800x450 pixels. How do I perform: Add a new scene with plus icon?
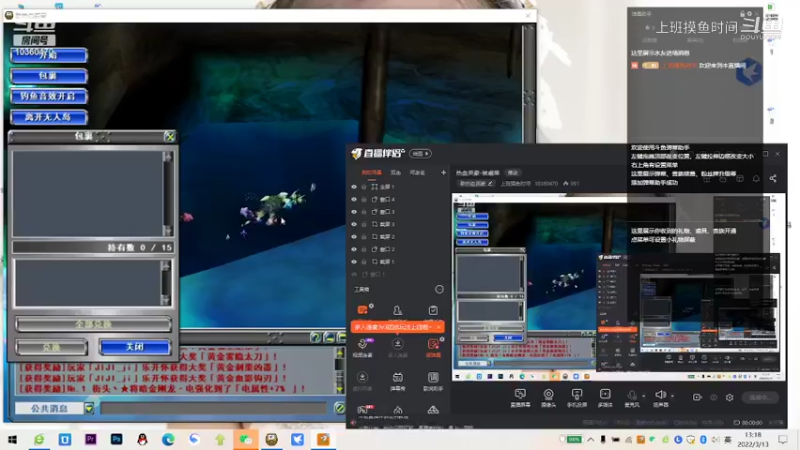tap(443, 172)
